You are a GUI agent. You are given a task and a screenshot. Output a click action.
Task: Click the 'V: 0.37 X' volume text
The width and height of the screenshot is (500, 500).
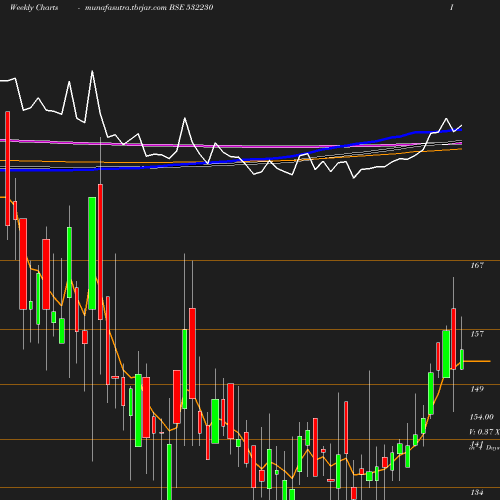point(485,432)
